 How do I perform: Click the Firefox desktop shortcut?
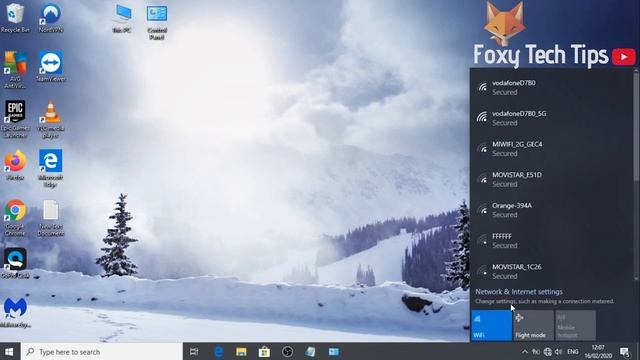click(15, 165)
